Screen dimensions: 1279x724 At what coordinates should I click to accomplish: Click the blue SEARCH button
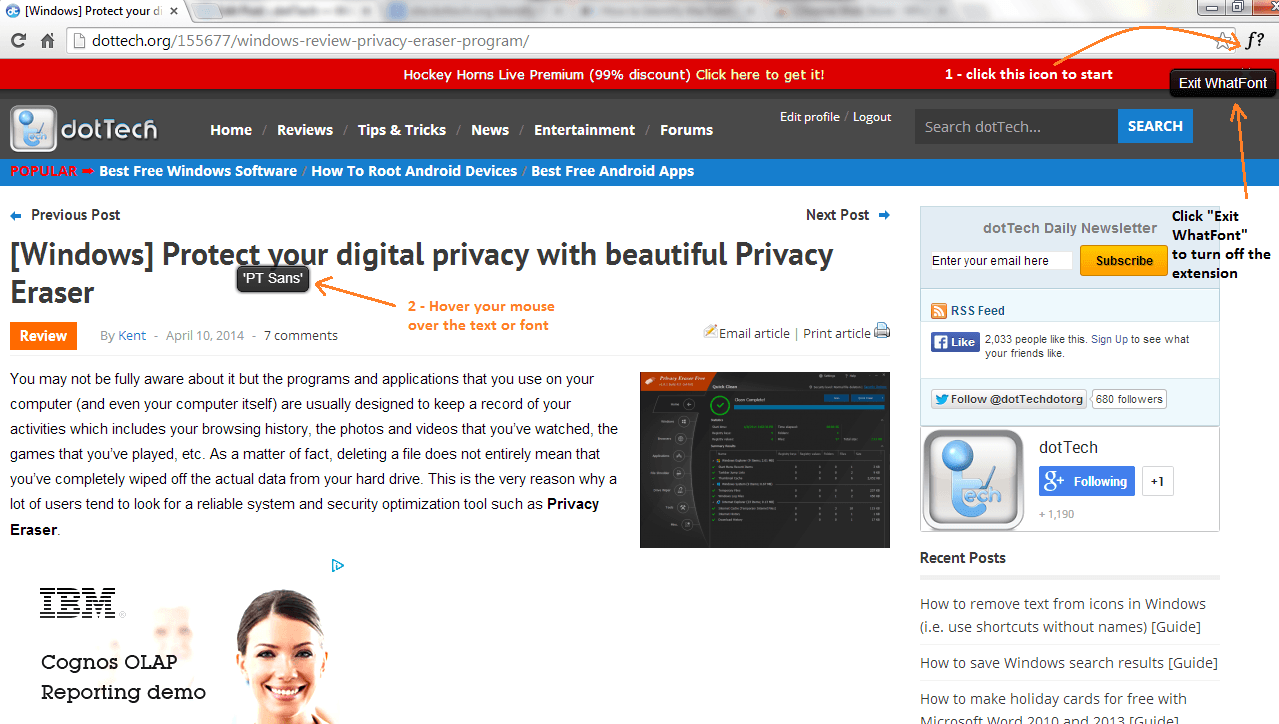[x=1155, y=126]
